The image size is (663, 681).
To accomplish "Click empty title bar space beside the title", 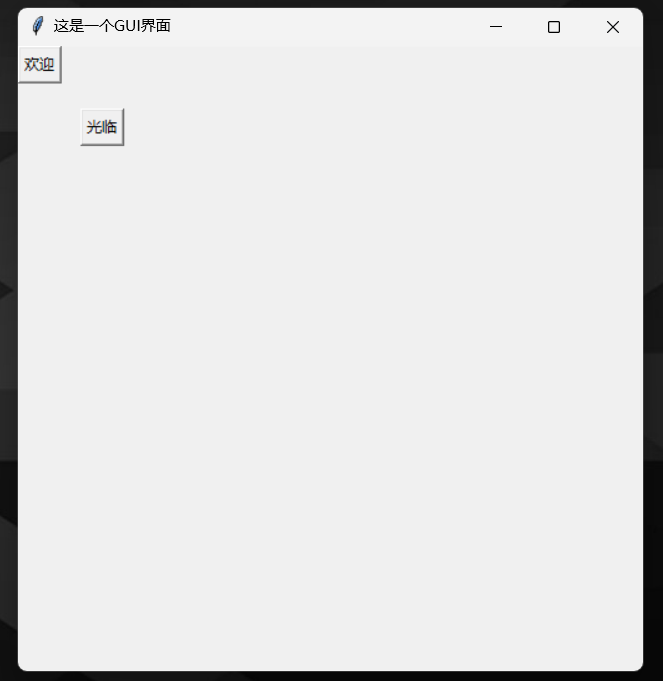I will [x=317, y=27].
